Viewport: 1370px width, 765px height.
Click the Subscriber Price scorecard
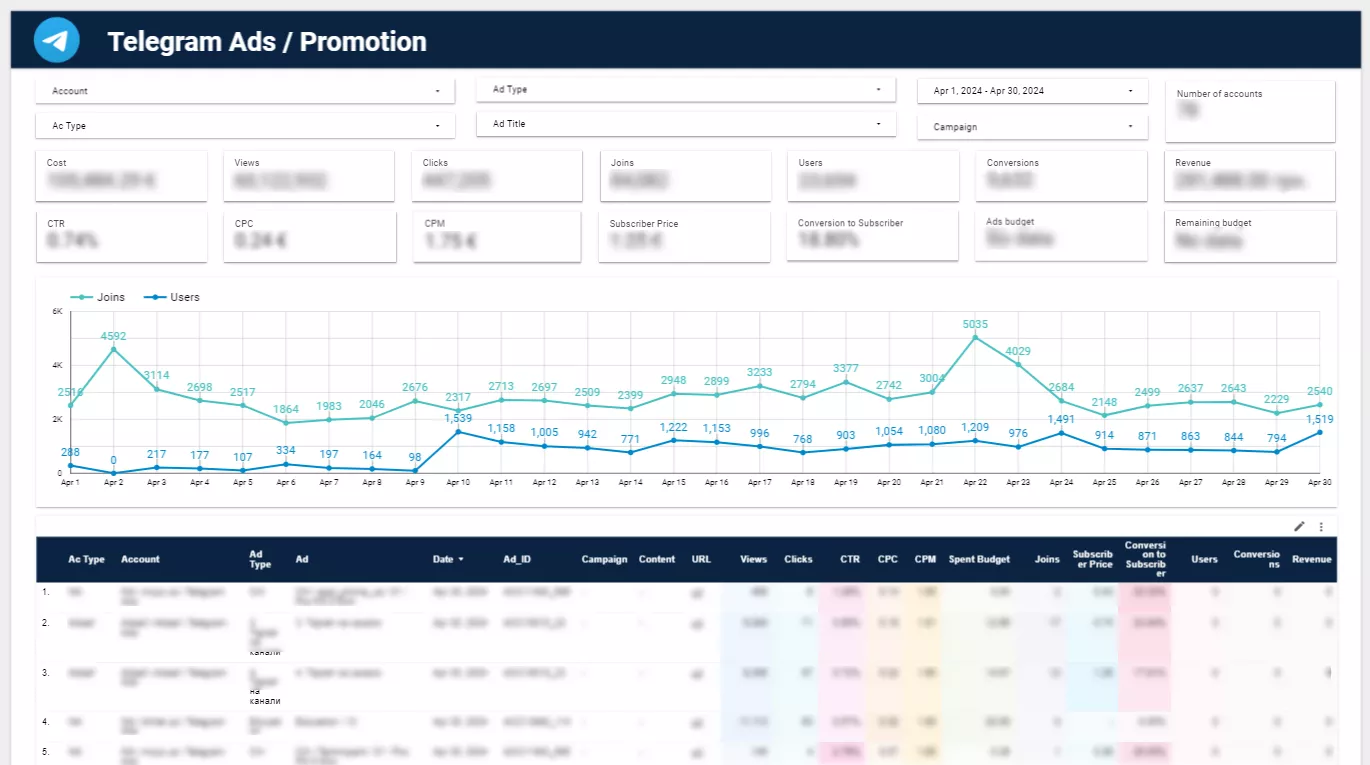click(x=685, y=236)
